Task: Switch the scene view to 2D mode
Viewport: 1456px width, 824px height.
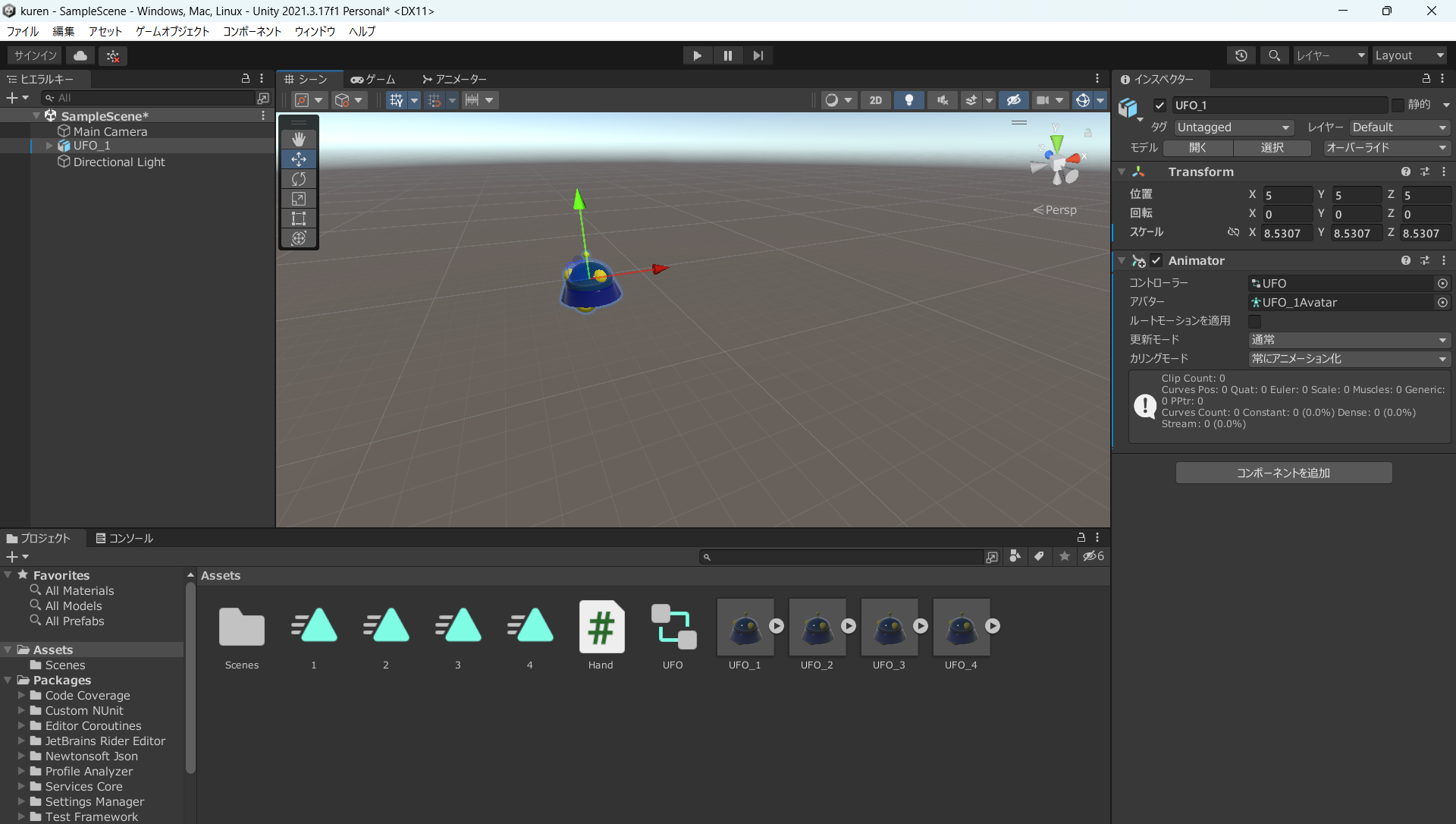Action: (x=876, y=99)
